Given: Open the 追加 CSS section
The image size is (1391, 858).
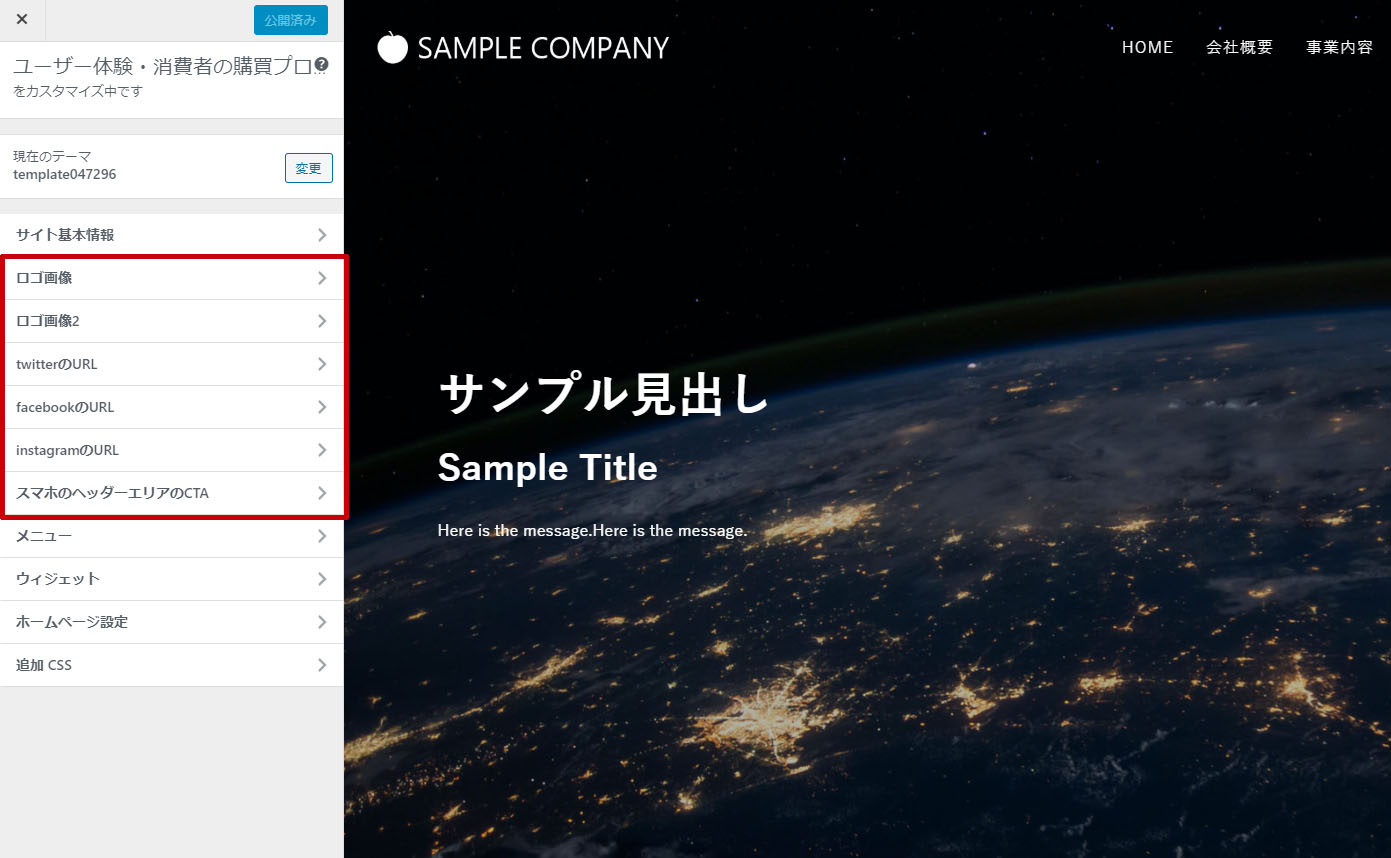Looking at the screenshot, I should click(x=172, y=665).
